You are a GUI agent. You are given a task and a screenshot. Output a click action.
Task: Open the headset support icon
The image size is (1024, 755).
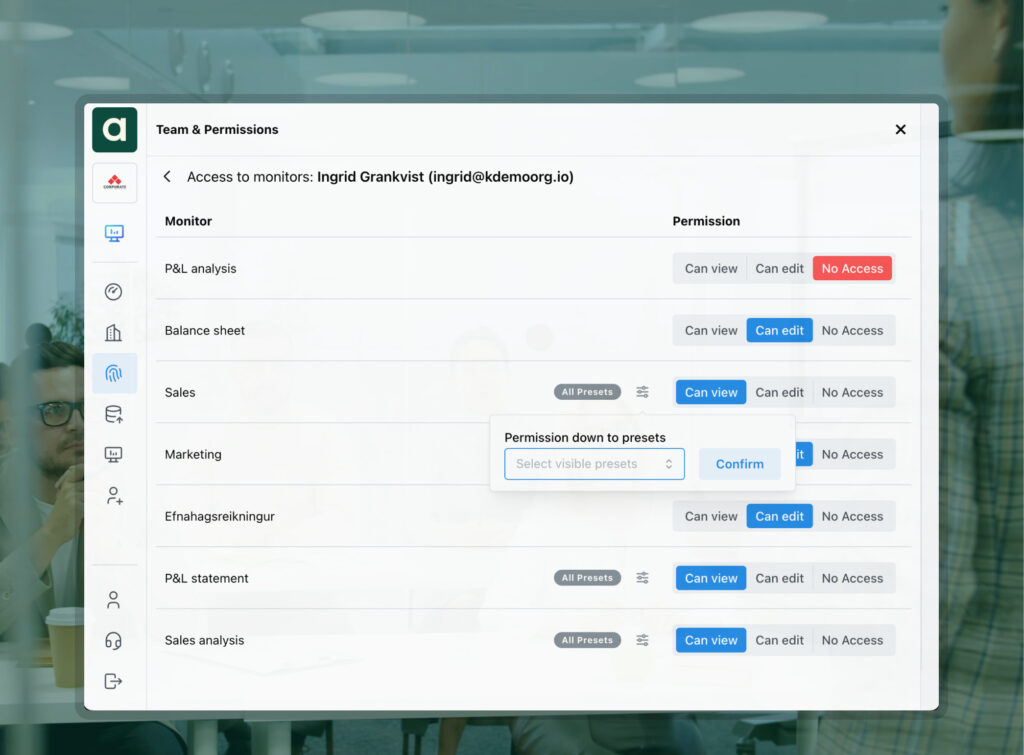pyautogui.click(x=114, y=641)
